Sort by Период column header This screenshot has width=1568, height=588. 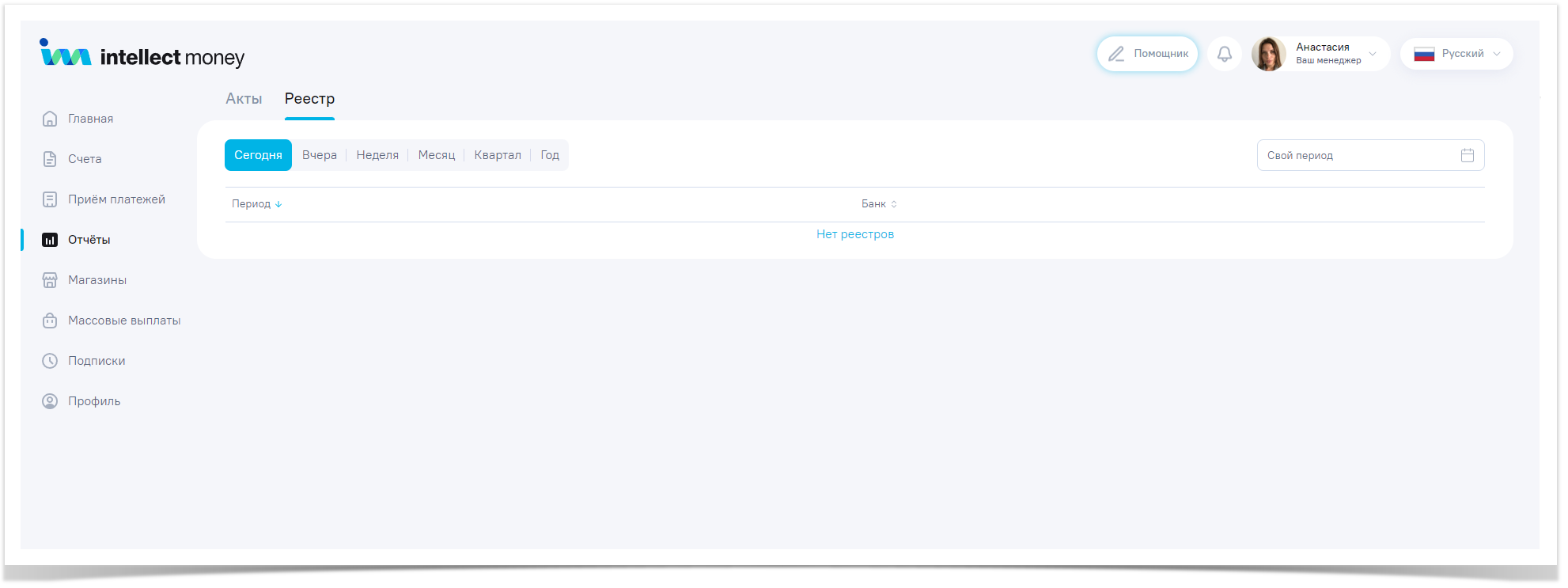[x=256, y=204]
